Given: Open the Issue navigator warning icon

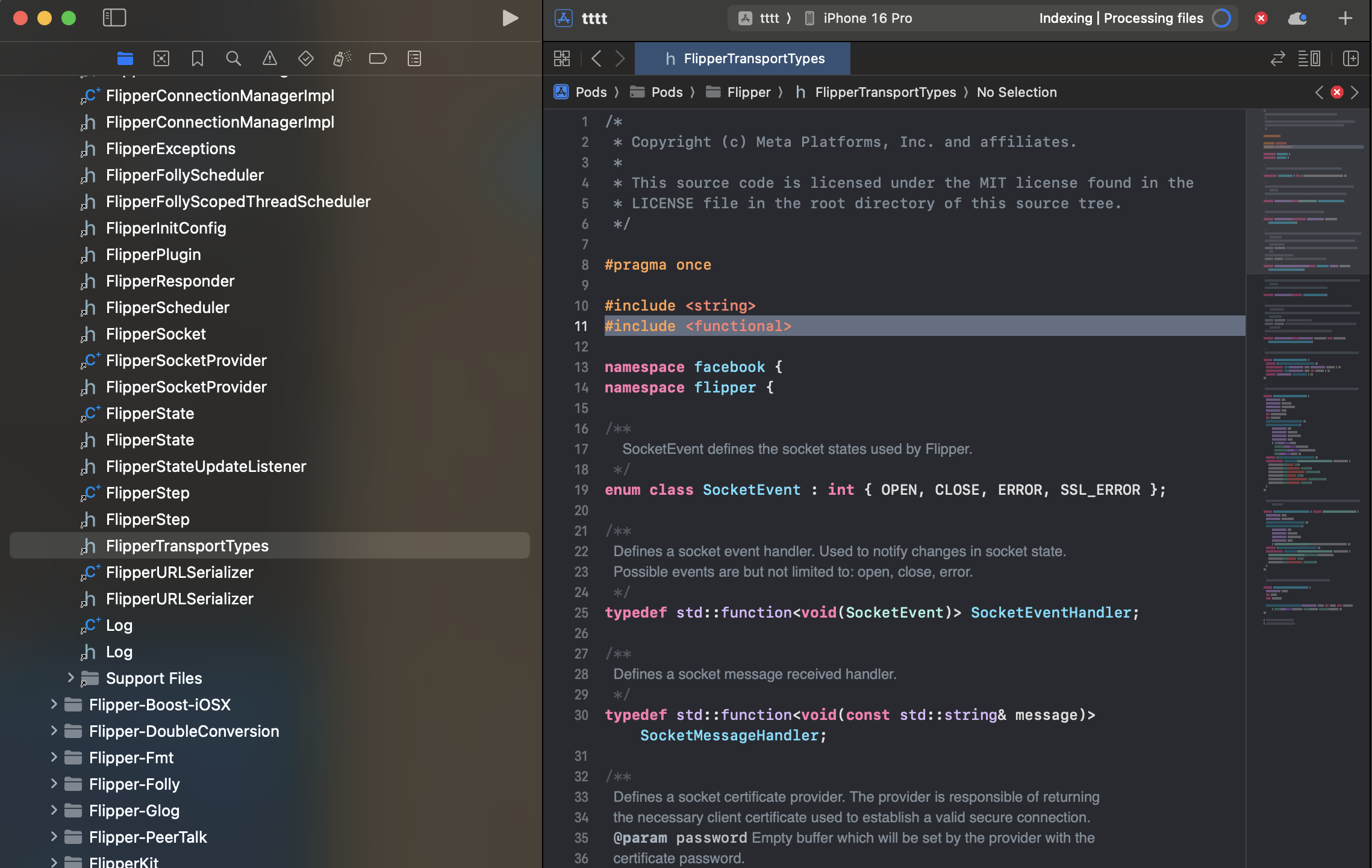Looking at the screenshot, I should tap(270, 58).
